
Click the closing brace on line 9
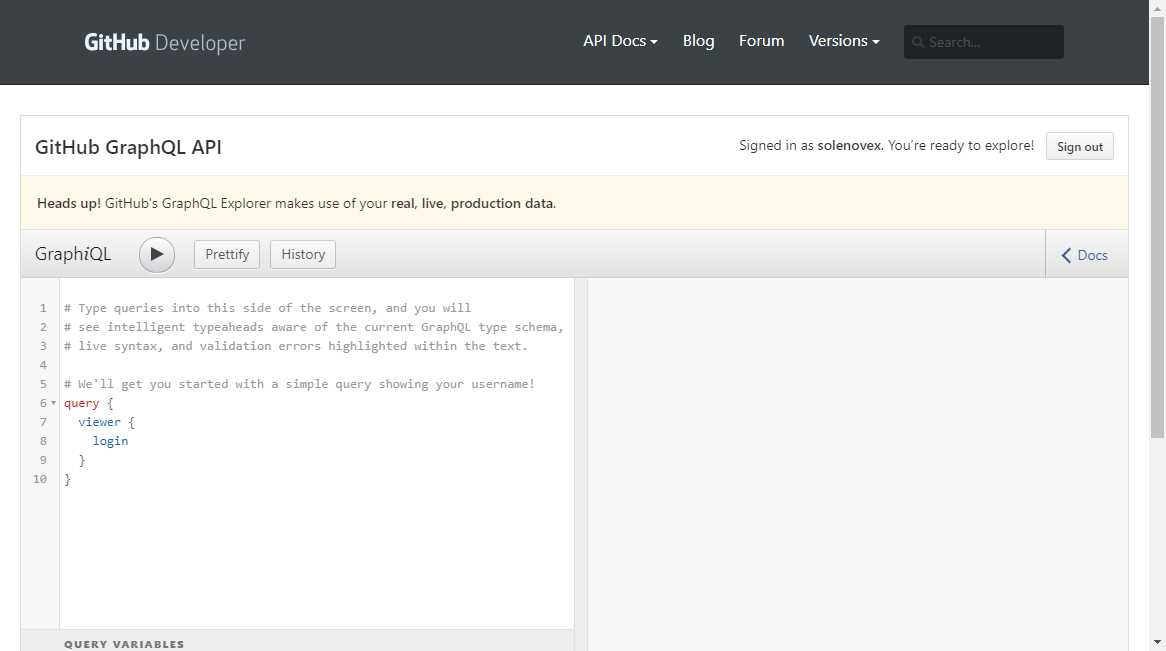82,460
